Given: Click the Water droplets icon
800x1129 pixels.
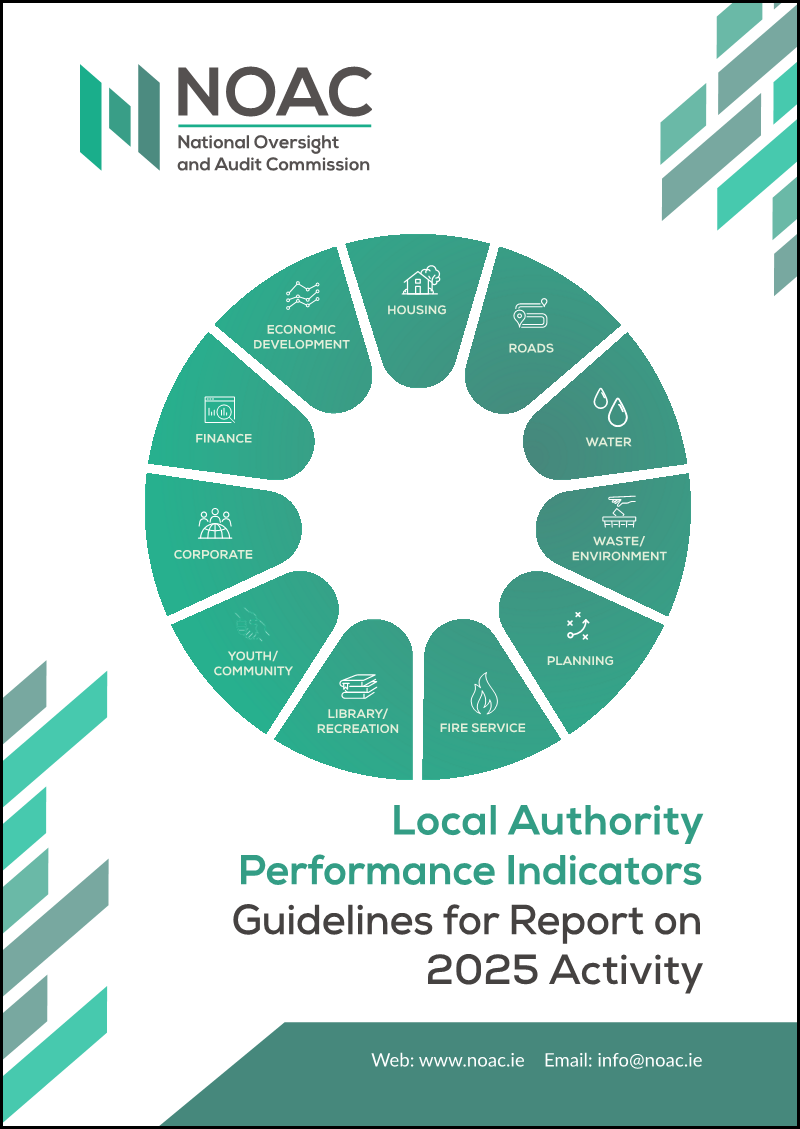Looking at the screenshot, I should click(610, 408).
